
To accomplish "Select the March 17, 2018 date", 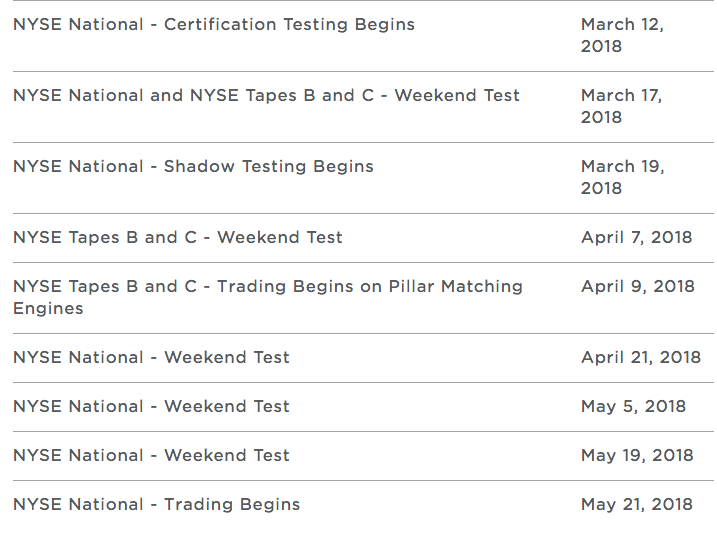I will (x=621, y=106).
